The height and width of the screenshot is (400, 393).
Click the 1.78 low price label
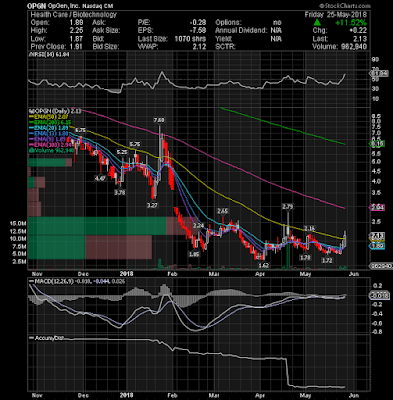pos(305,258)
